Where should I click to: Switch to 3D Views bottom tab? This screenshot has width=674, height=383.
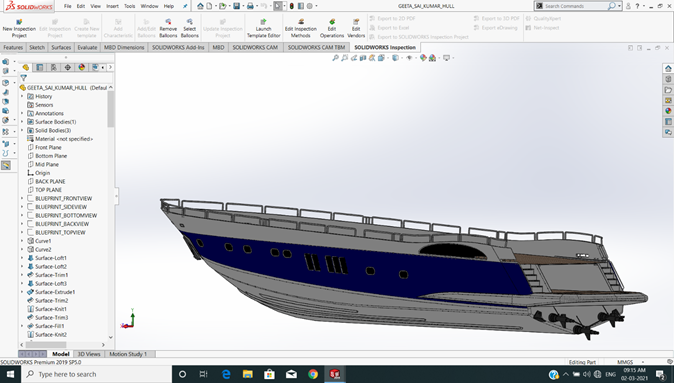tap(89, 354)
